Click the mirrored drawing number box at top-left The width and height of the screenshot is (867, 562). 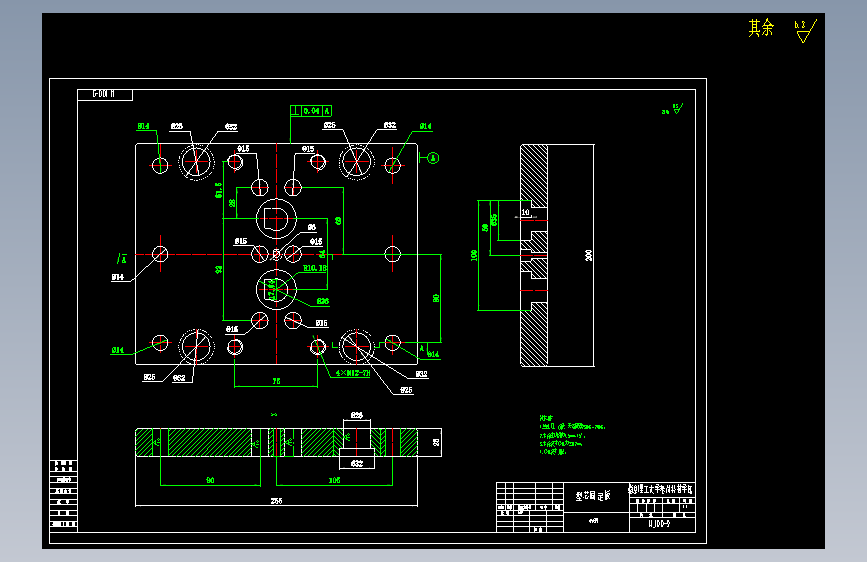105,95
